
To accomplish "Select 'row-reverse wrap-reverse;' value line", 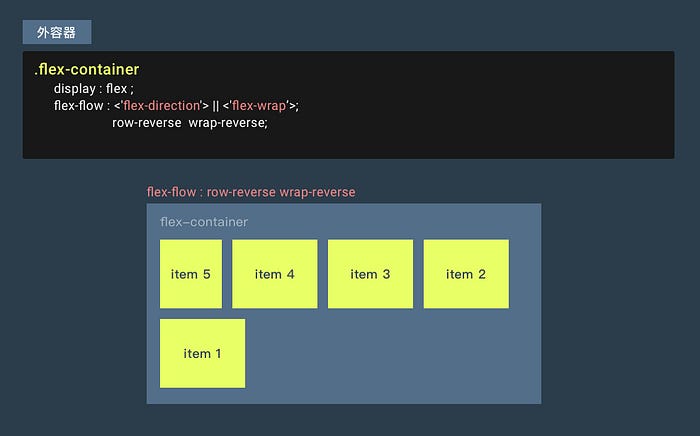I will coord(190,123).
